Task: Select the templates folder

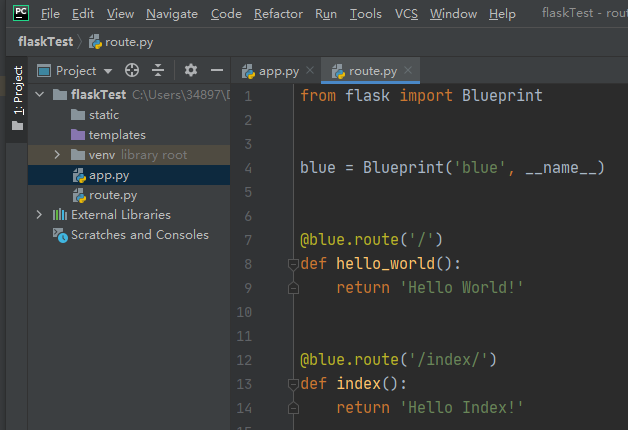Action: (x=129, y=135)
